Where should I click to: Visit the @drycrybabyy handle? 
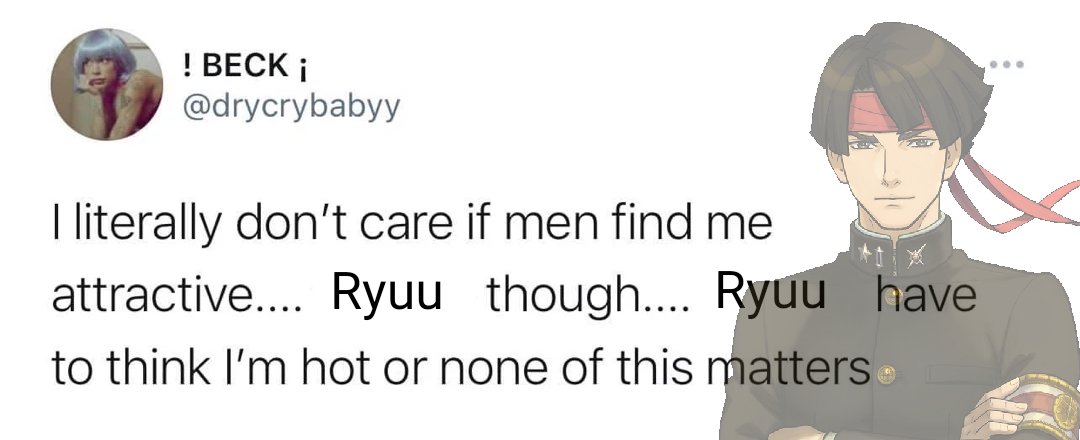click(x=290, y=107)
